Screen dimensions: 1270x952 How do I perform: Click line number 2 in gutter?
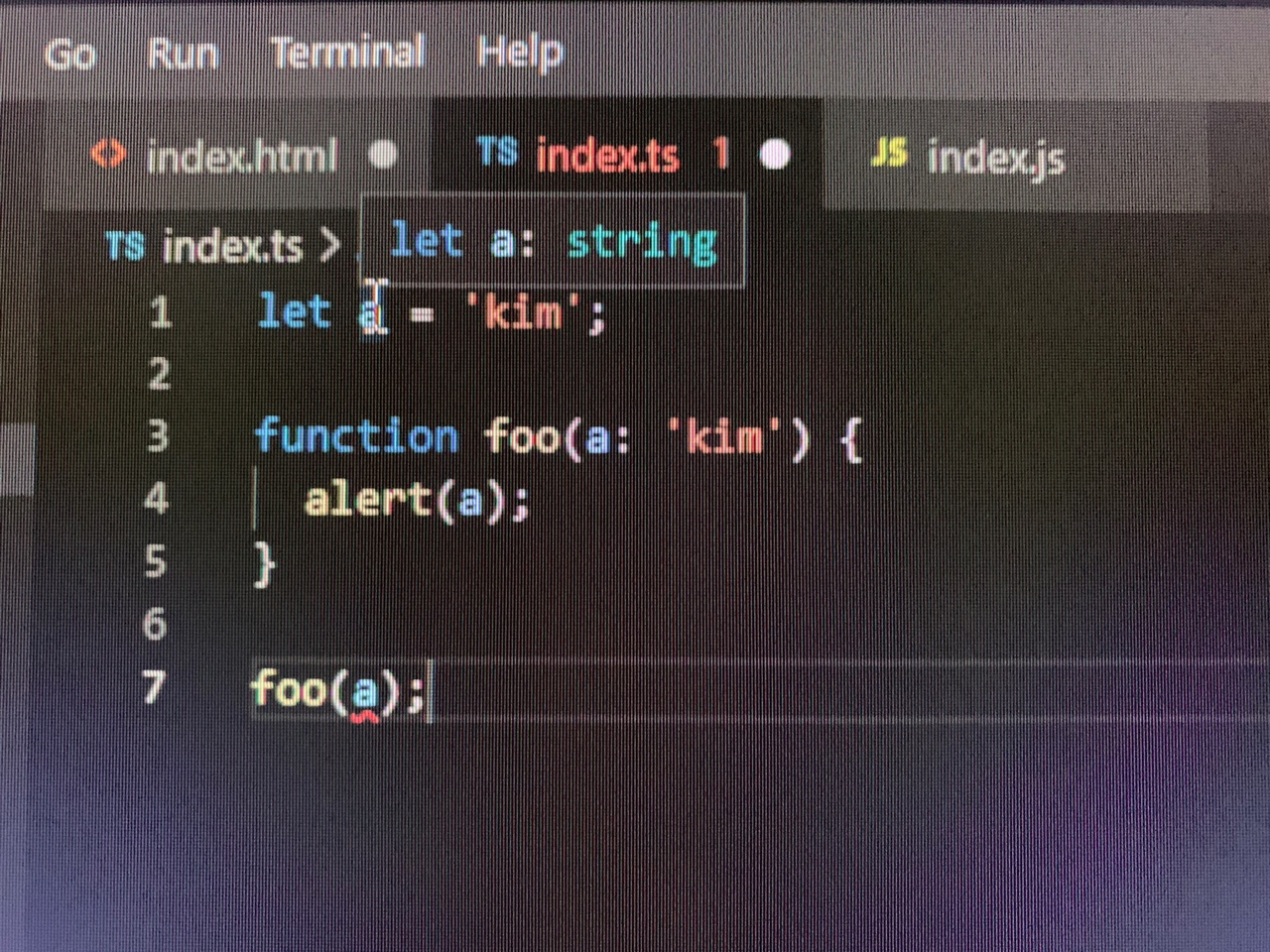coord(159,375)
